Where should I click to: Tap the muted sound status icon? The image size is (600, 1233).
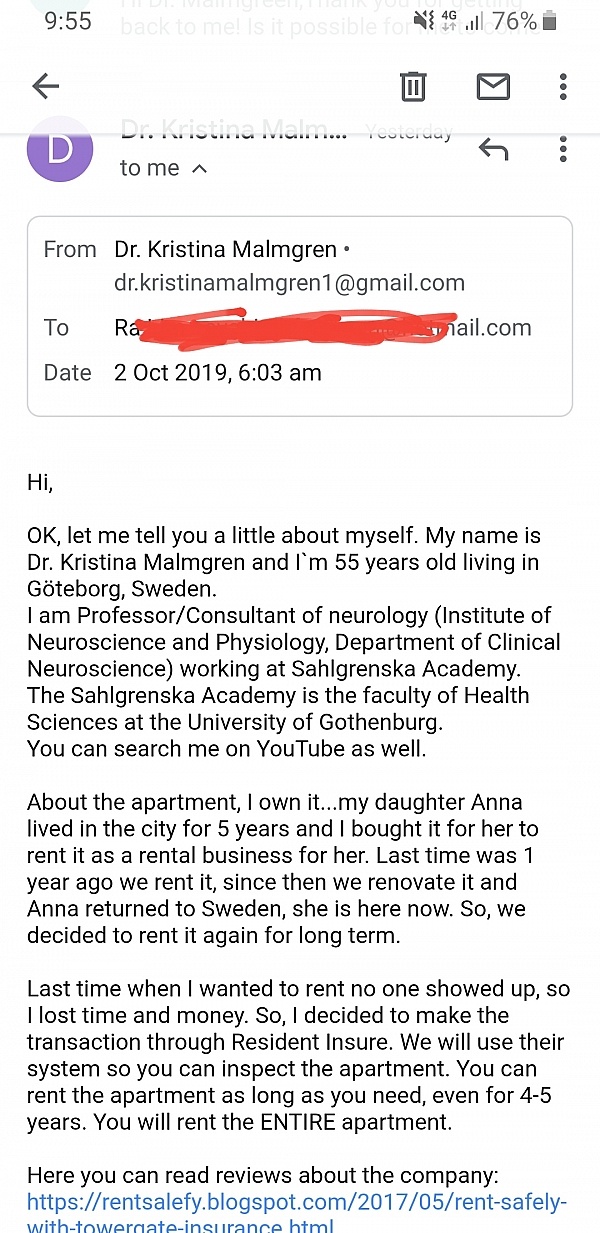[x=424, y=21]
